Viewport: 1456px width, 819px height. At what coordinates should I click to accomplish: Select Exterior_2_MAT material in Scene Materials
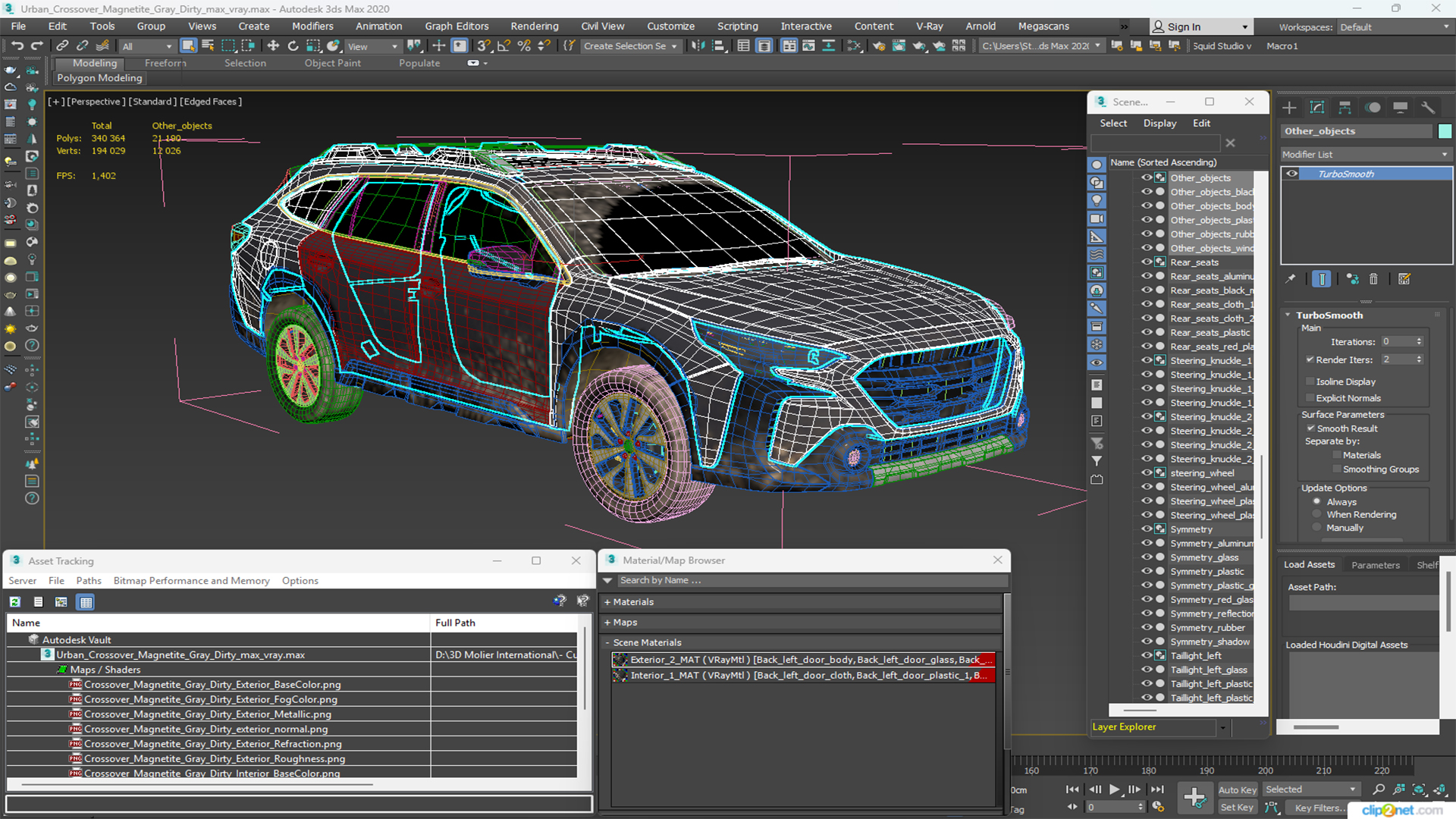click(804, 660)
